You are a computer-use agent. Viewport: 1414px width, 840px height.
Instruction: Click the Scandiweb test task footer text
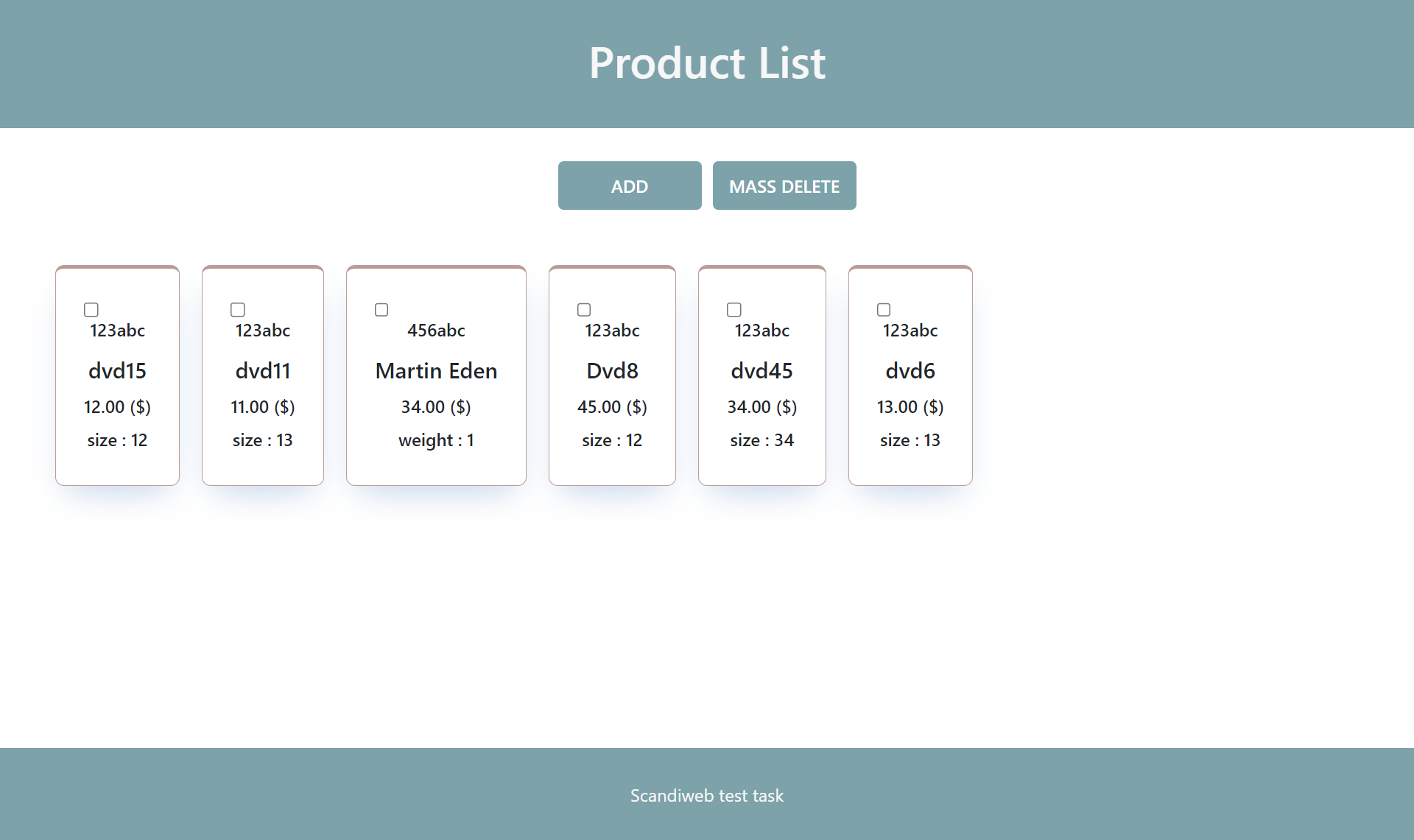point(706,795)
